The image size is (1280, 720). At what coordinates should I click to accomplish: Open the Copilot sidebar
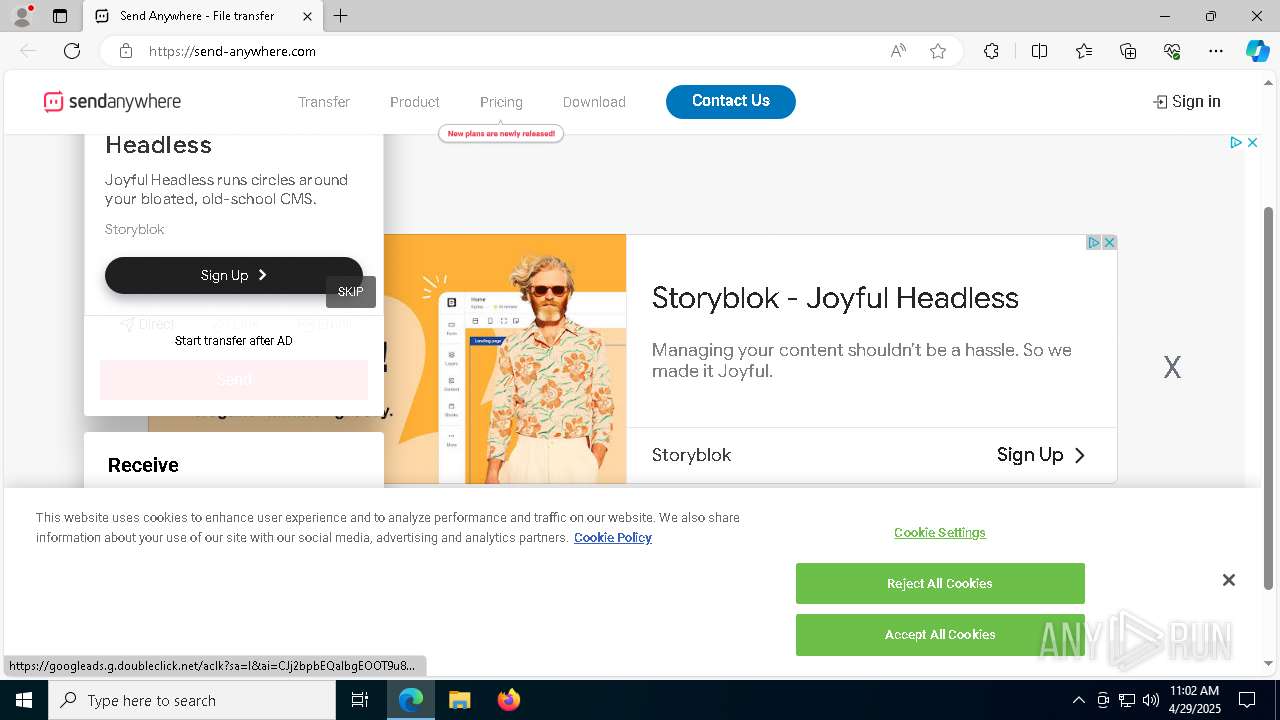tap(1257, 51)
